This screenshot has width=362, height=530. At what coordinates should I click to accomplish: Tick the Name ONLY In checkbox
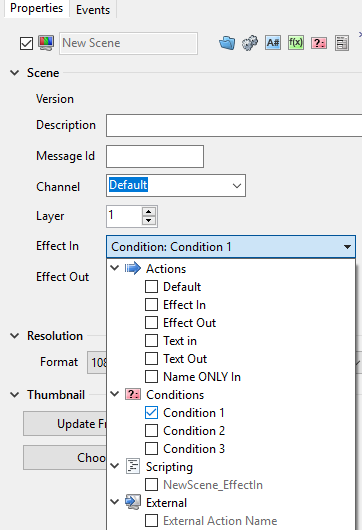tap(151, 377)
